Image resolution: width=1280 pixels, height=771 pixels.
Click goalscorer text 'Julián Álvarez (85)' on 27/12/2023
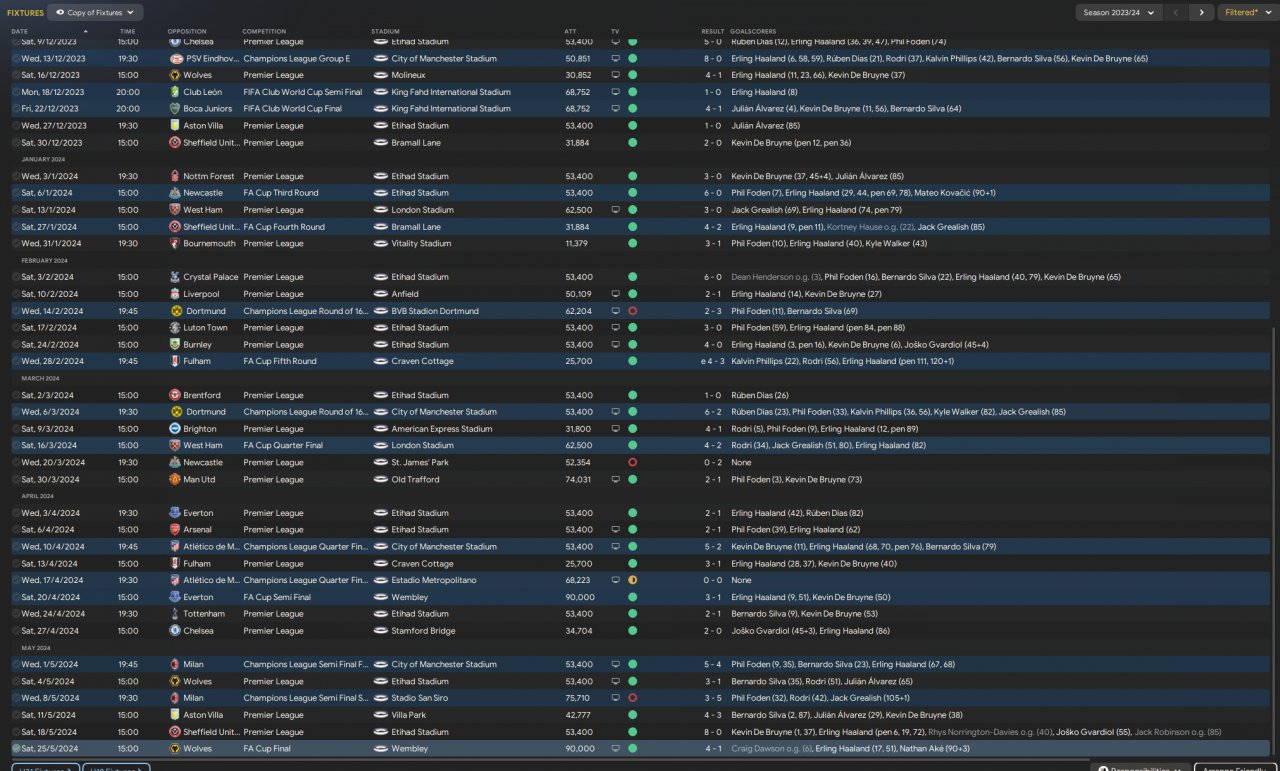pos(765,126)
